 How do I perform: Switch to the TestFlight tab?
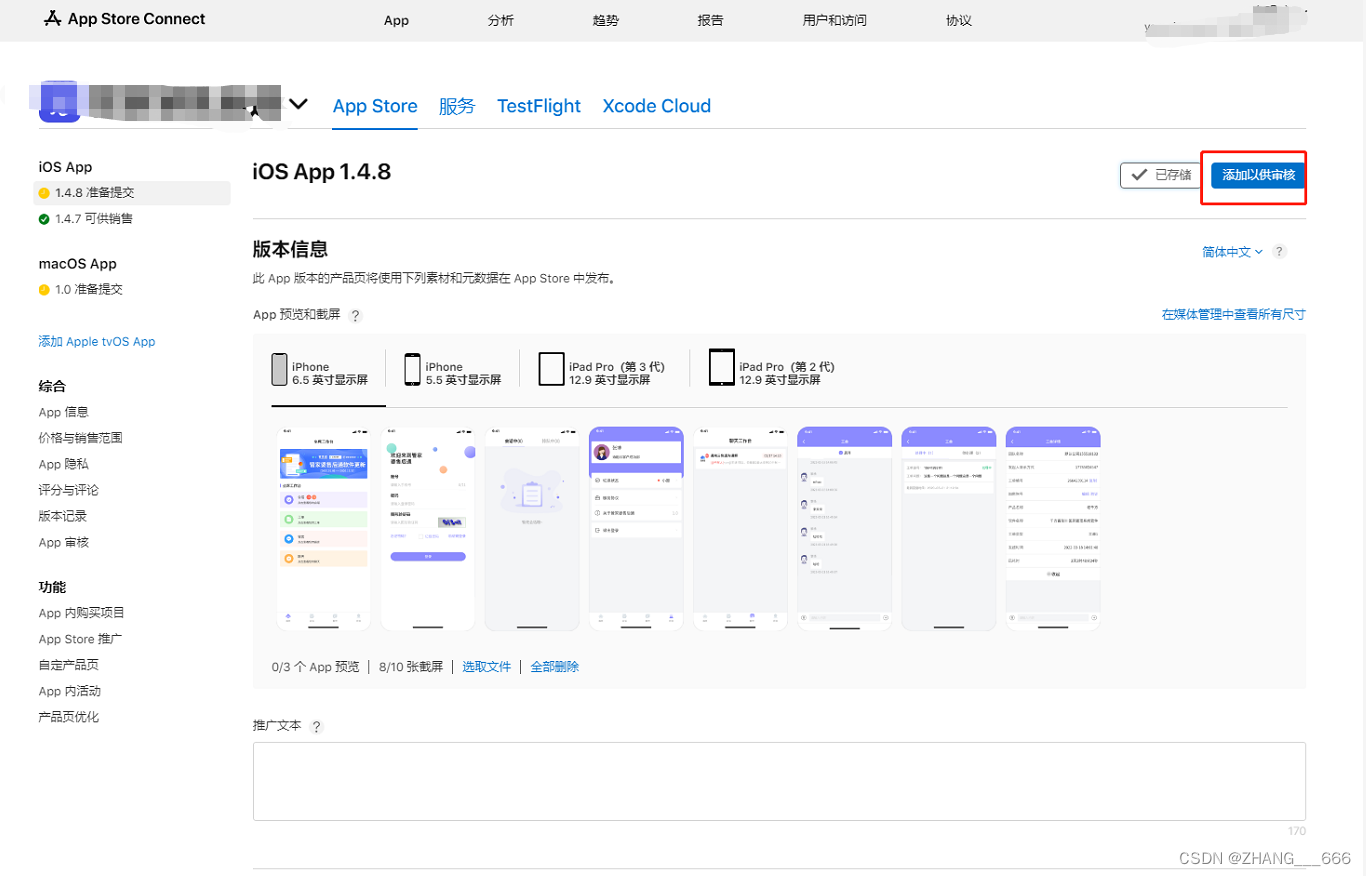(x=539, y=106)
